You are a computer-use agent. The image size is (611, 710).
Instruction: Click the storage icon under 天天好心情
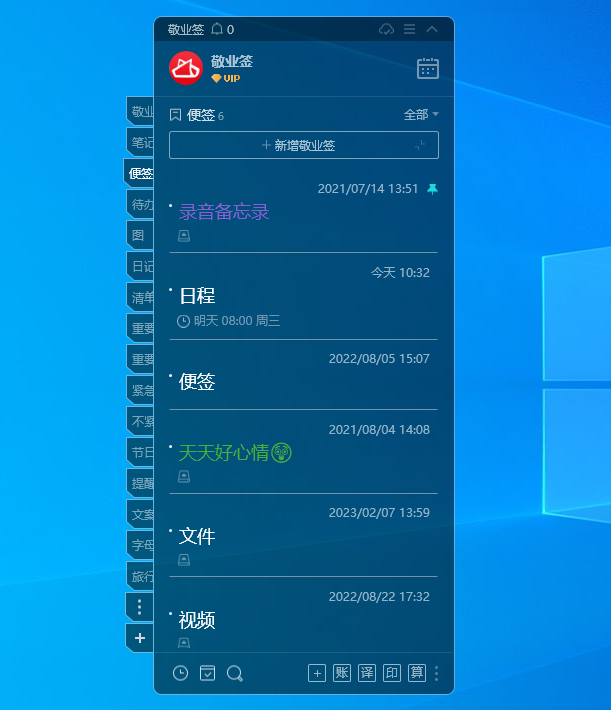click(184, 476)
